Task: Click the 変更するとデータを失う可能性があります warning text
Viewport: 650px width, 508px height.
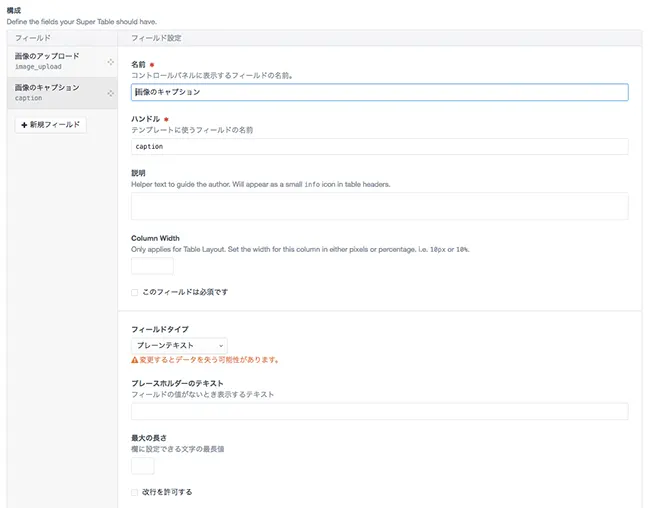Action: click(210, 360)
